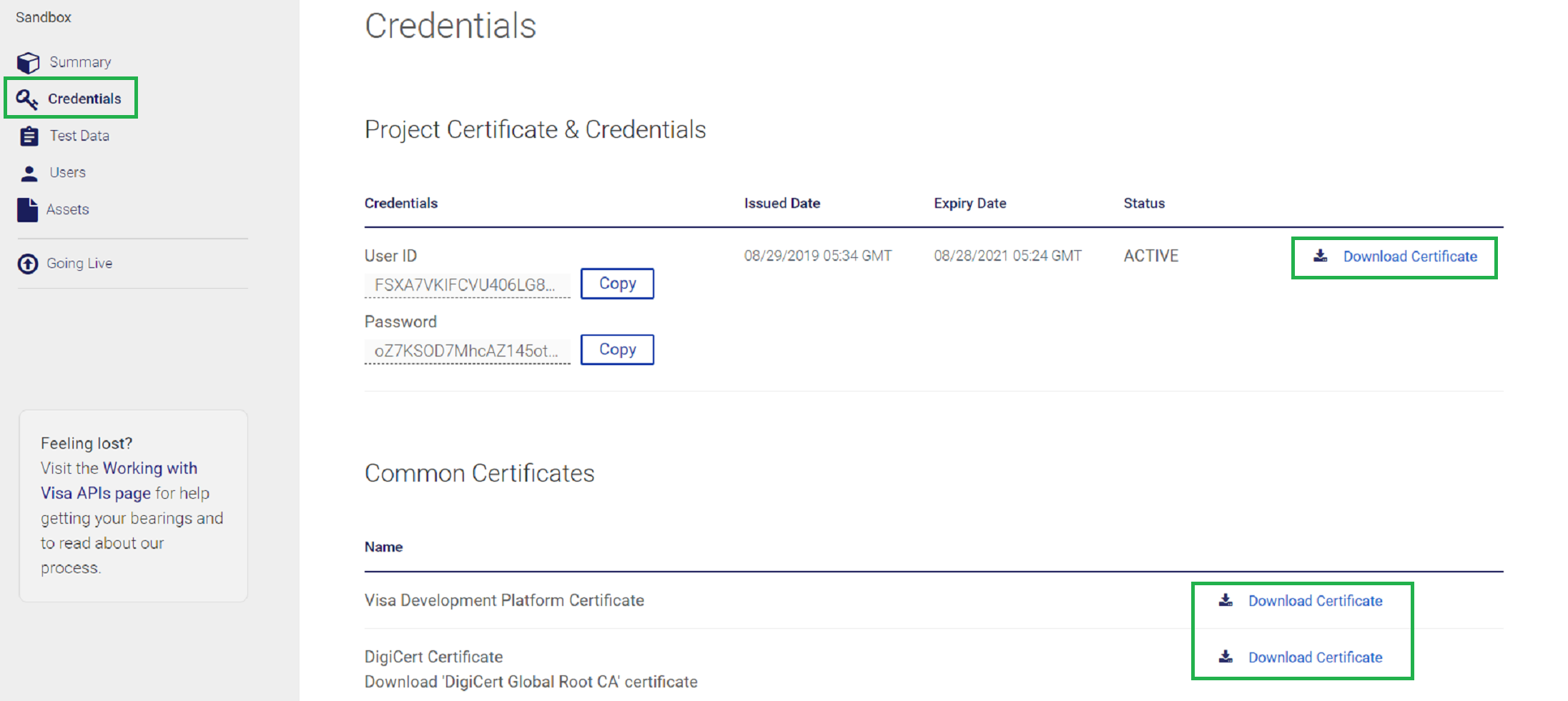Click download icon for project certificate
This screenshot has width=1568, height=701.
coord(1321,256)
